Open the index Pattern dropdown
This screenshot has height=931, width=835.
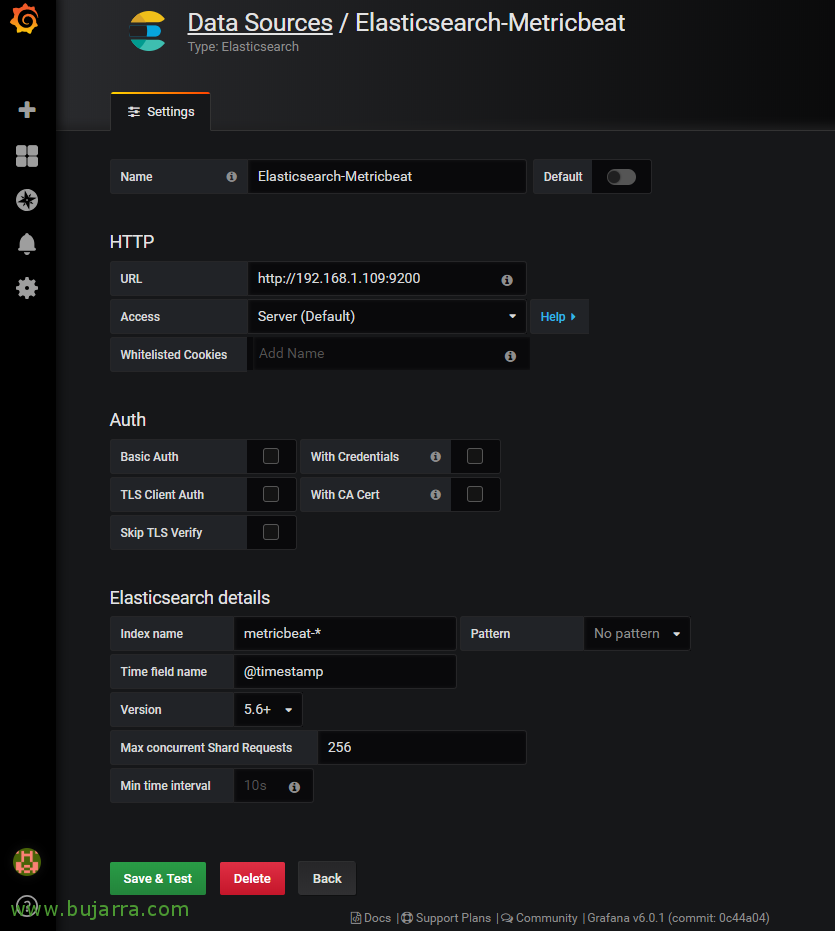637,634
